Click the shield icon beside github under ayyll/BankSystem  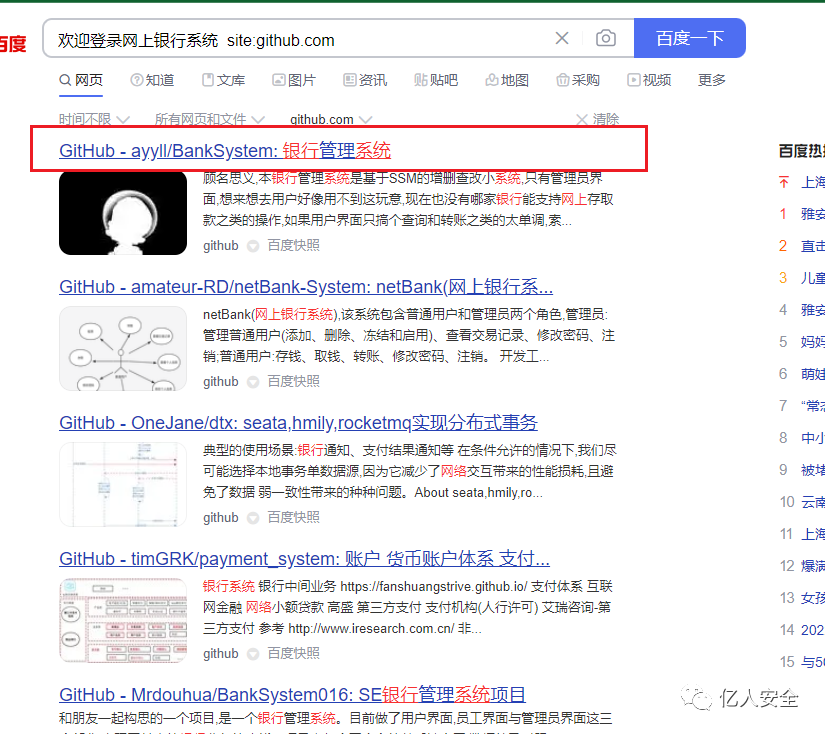(x=253, y=246)
